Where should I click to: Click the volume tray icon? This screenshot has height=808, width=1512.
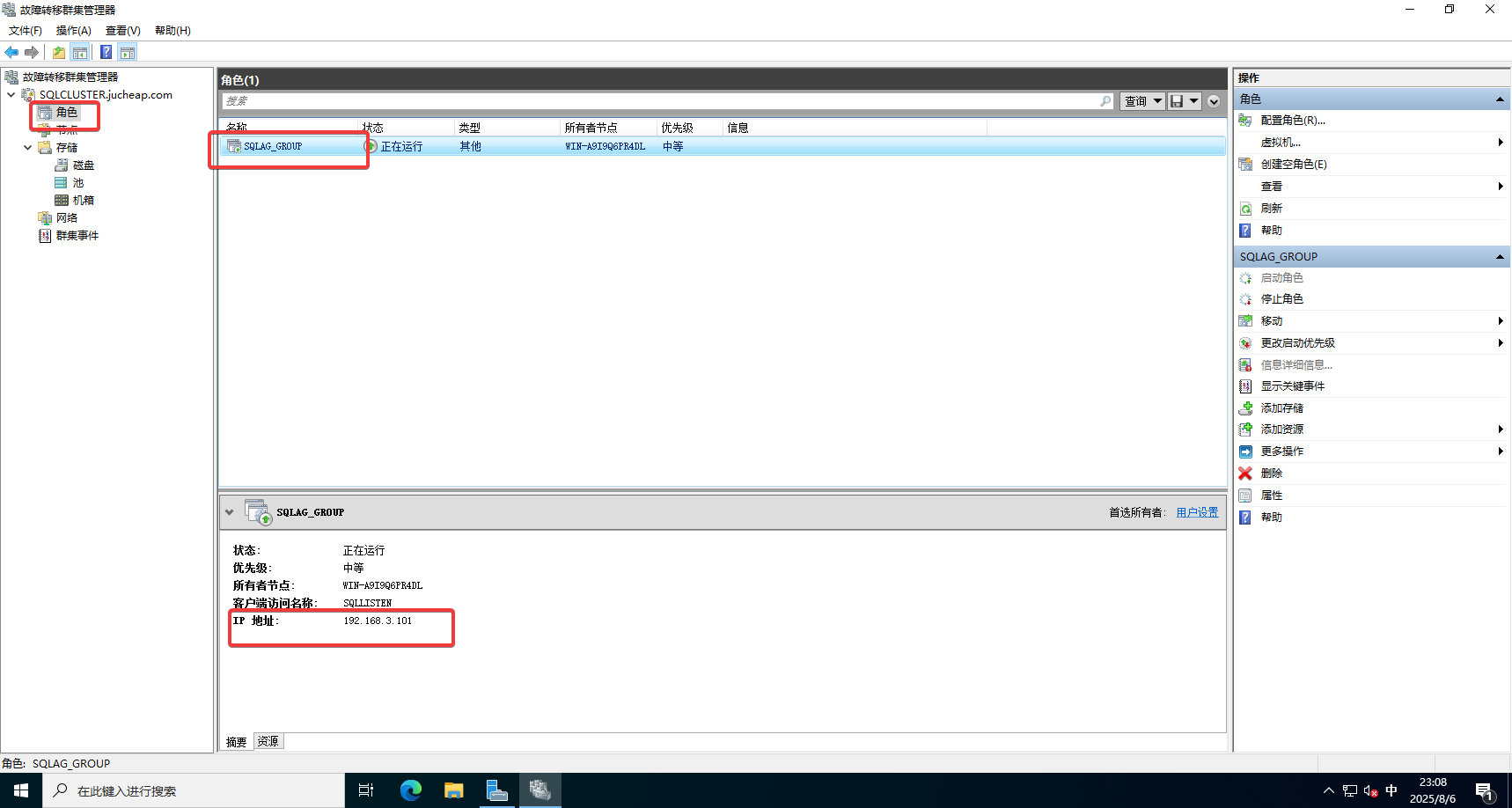(1371, 790)
